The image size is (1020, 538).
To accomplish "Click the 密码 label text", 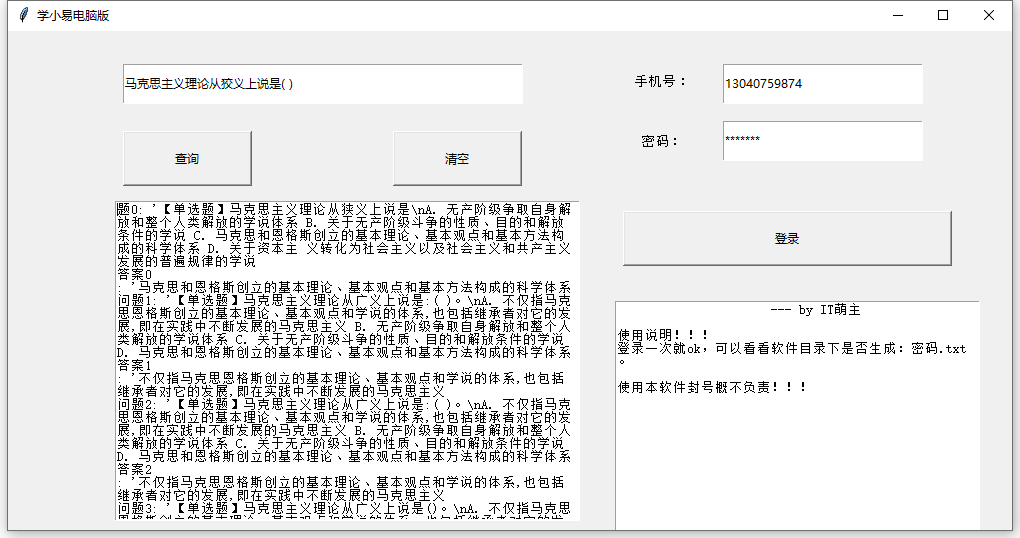I will [661, 141].
